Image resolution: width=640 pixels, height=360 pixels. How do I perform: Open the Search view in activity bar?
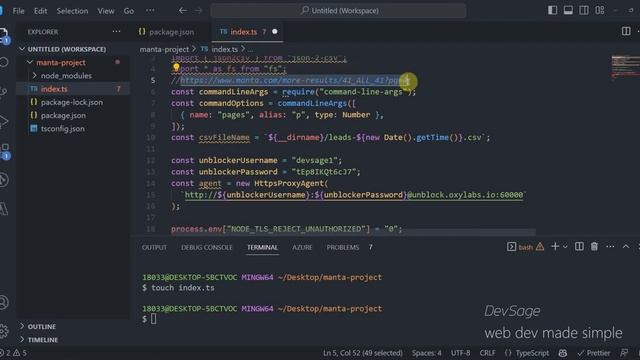pos(4,62)
